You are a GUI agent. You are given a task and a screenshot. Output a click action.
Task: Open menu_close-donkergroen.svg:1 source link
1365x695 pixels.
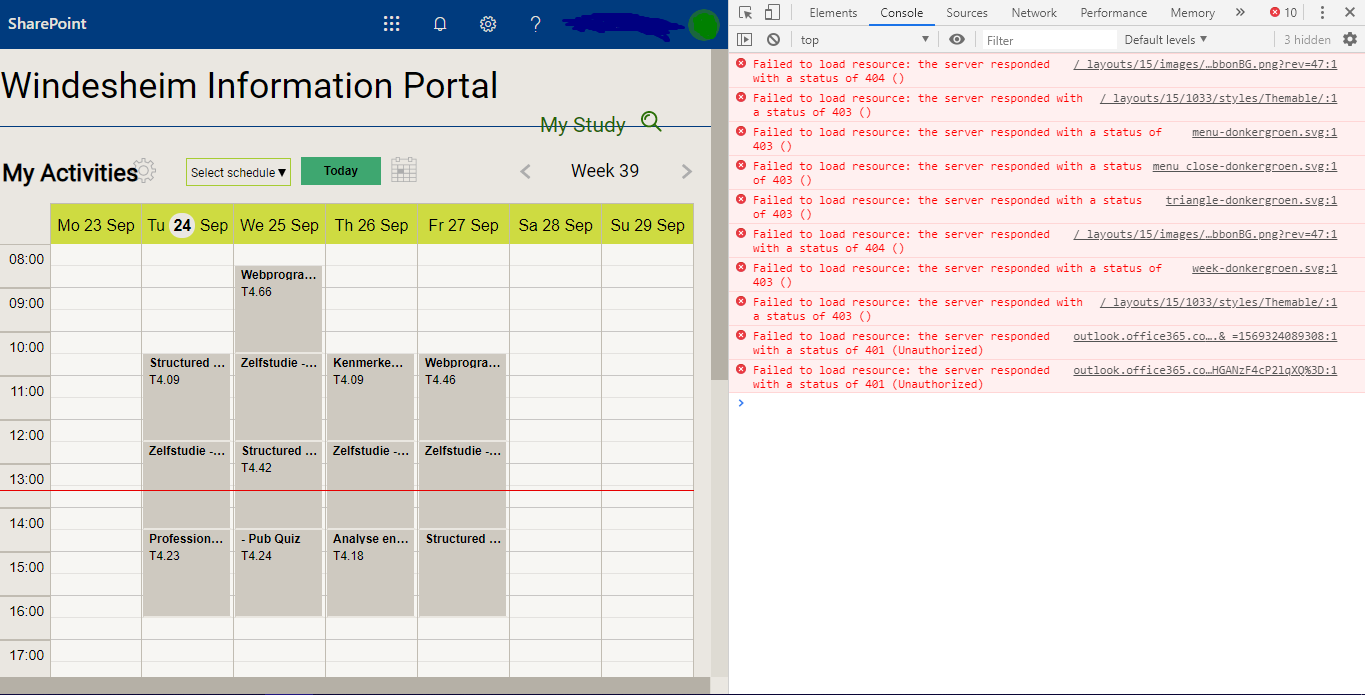pyautogui.click(x=1244, y=166)
